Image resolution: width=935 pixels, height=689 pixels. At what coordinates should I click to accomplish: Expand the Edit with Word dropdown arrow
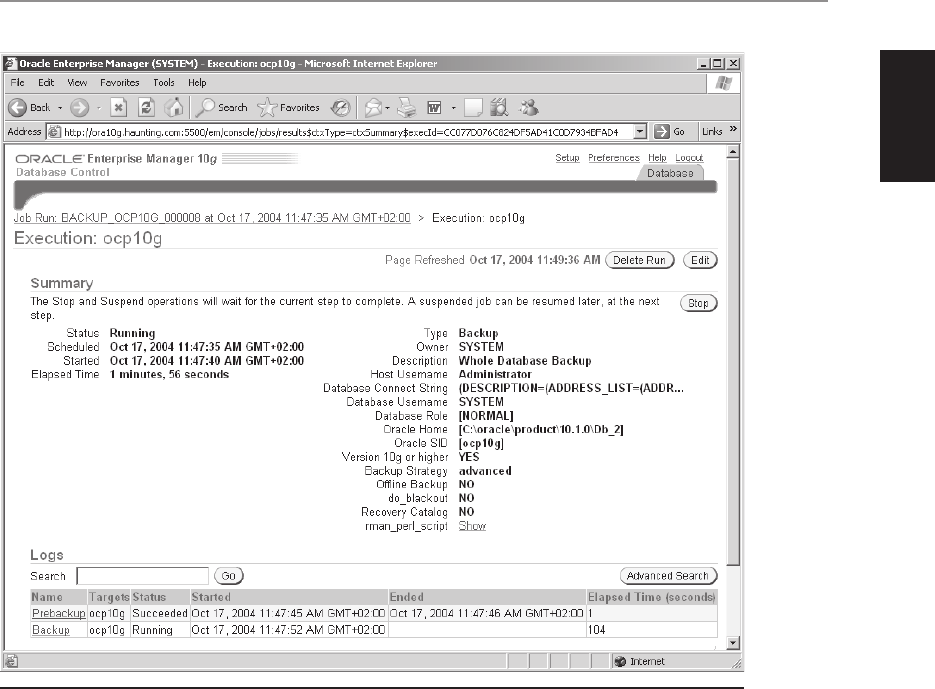453,108
